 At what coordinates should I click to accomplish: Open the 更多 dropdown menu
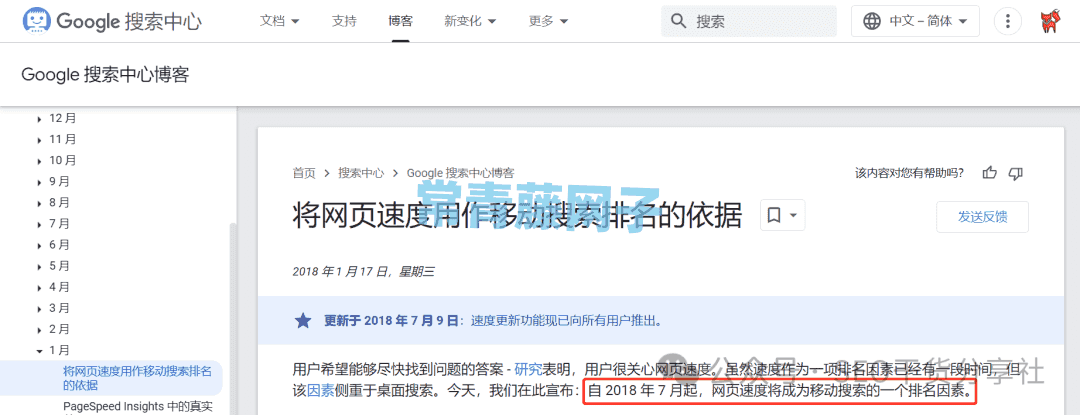548,21
